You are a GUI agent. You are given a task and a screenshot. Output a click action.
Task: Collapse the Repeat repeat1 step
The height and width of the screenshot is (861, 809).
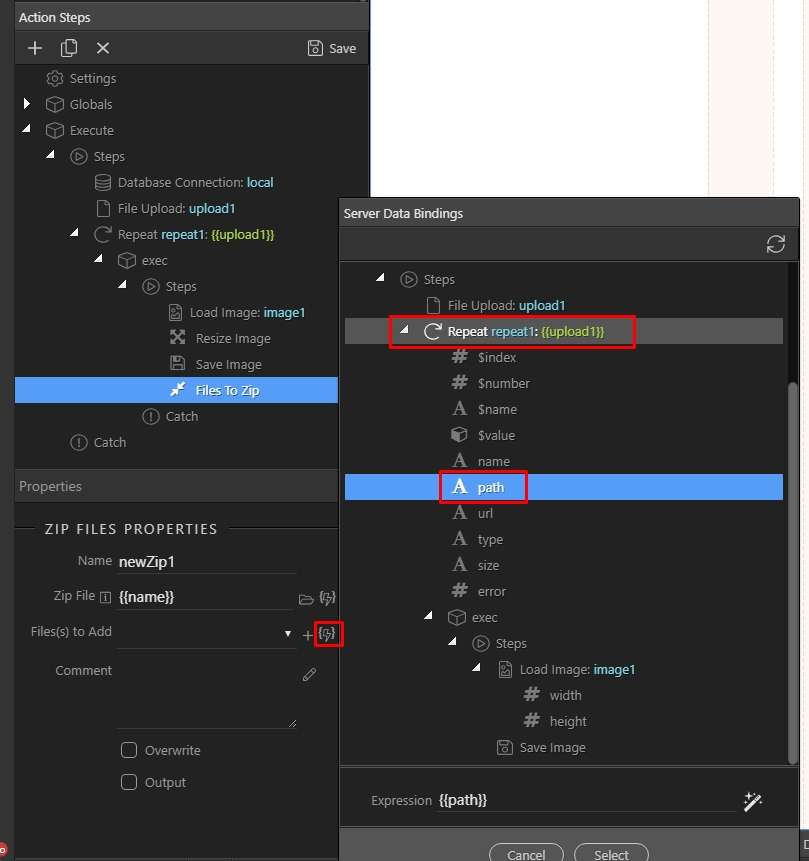tap(73, 234)
